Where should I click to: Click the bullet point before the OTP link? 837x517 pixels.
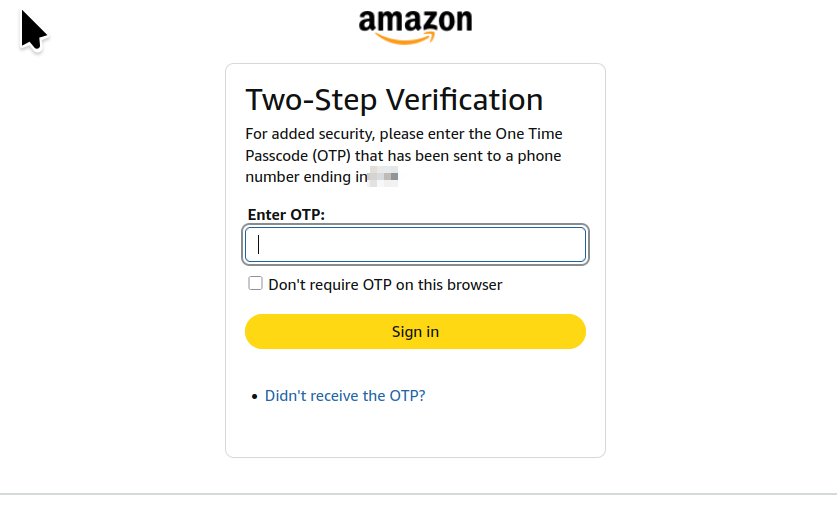coord(255,397)
